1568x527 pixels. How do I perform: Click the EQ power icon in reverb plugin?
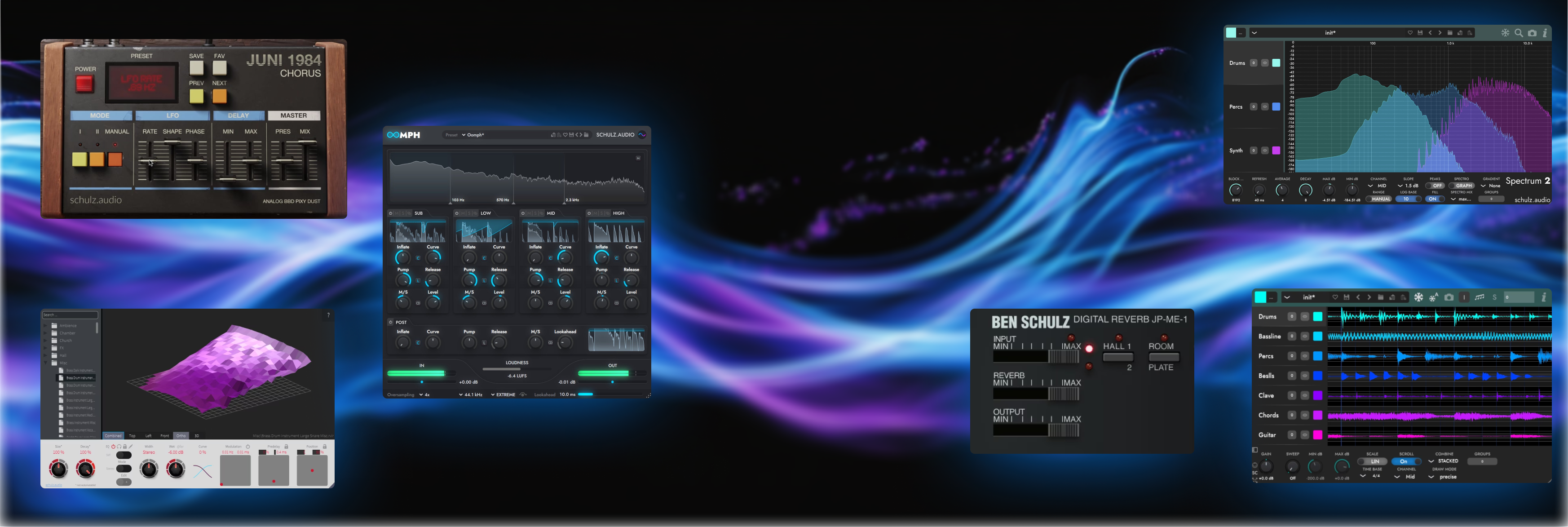(113, 447)
